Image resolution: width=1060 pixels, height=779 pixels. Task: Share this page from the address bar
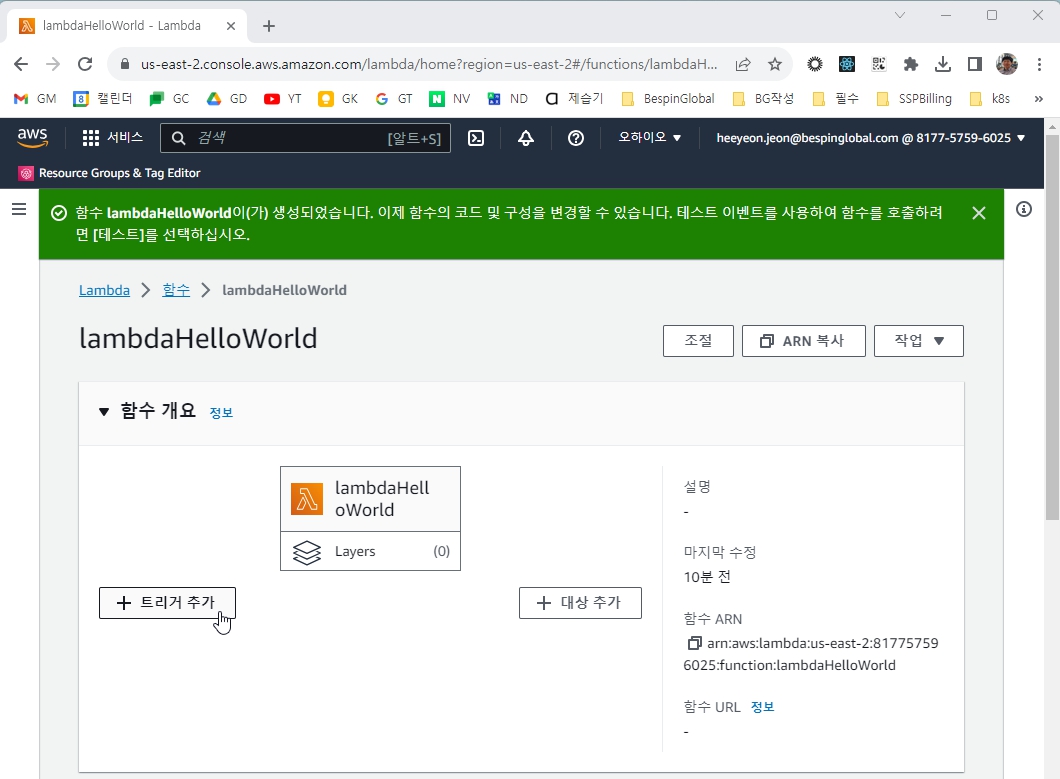[743, 64]
